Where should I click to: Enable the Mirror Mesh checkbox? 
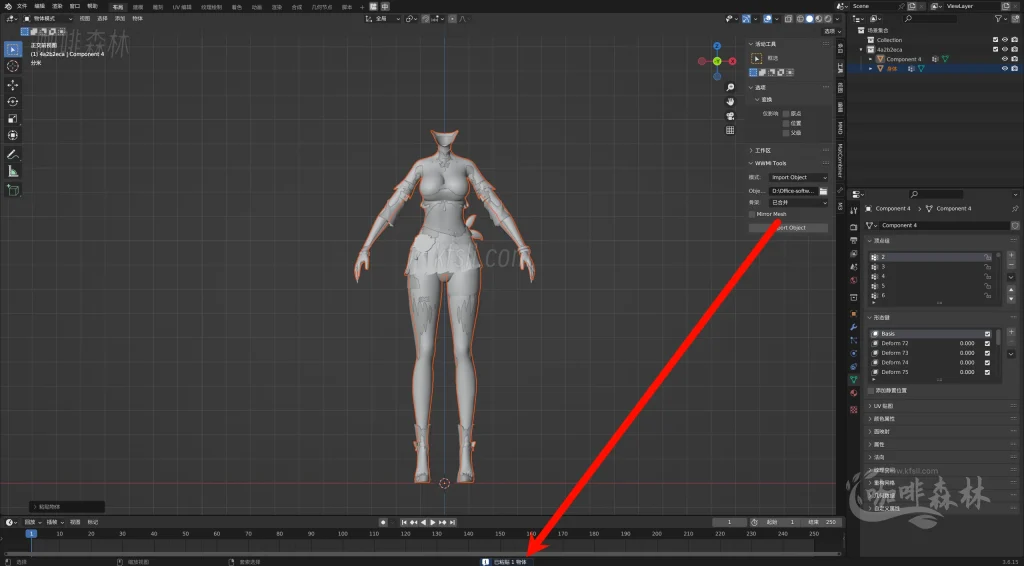coord(752,214)
